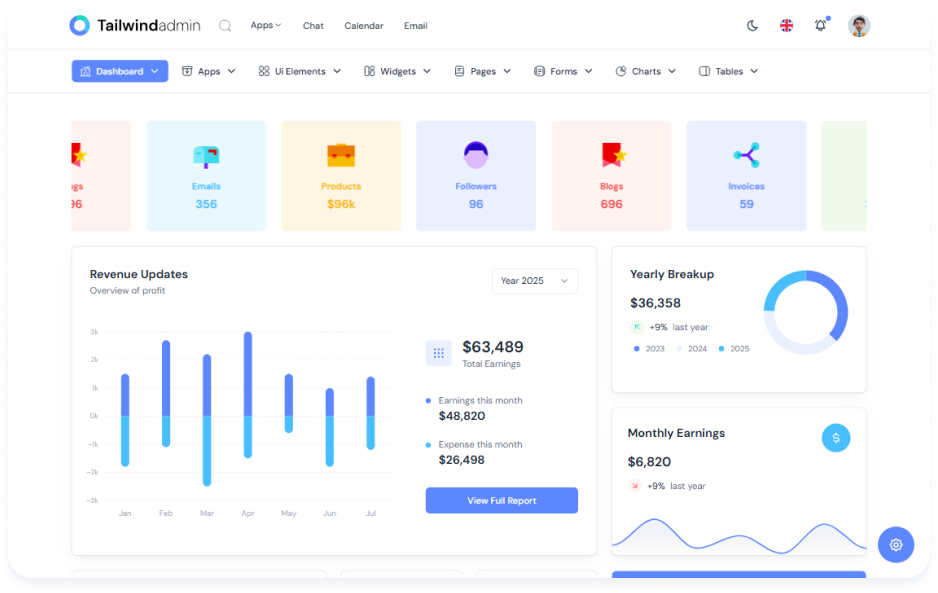Viewport: 938px width, 593px height.
Task: Click the View Full Report button
Action: 501,500
